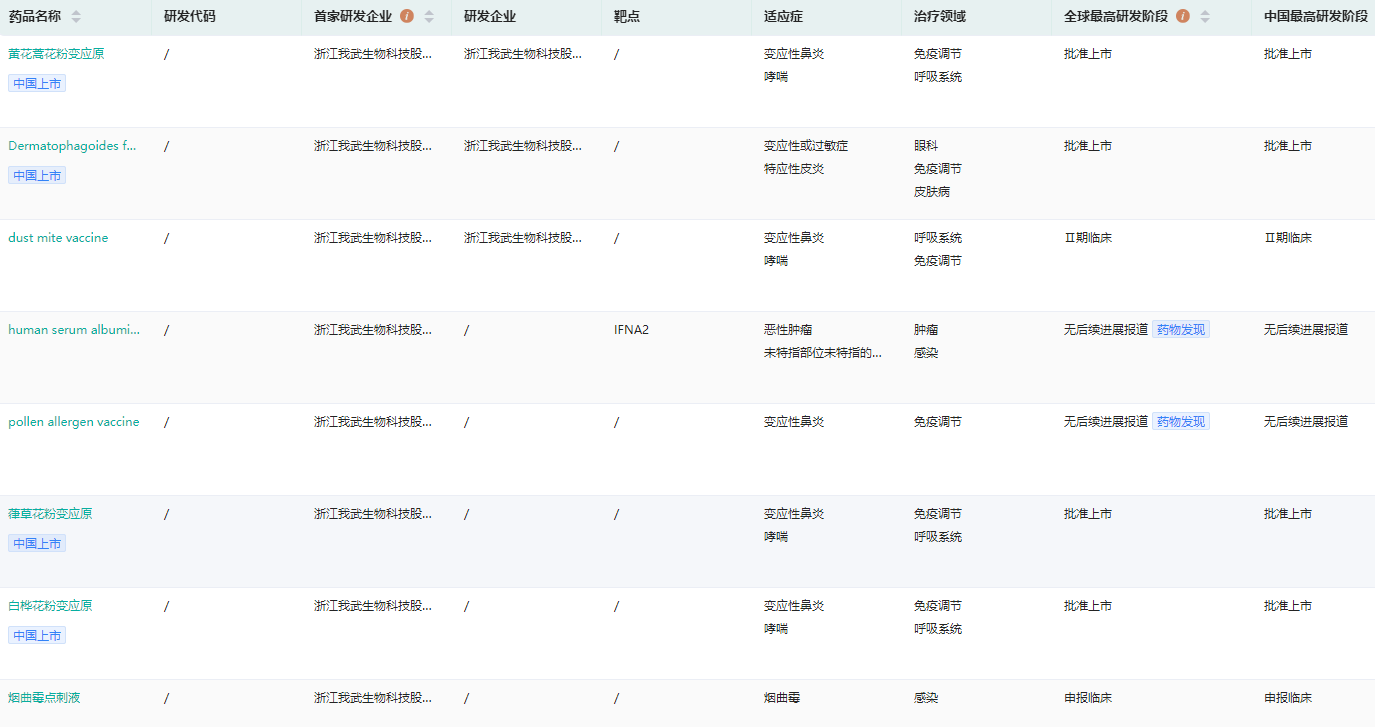Select 全球最高研发阶段 批准上市 in 白桦花粉变应原 row
The image size is (1375, 727).
coord(1088,606)
